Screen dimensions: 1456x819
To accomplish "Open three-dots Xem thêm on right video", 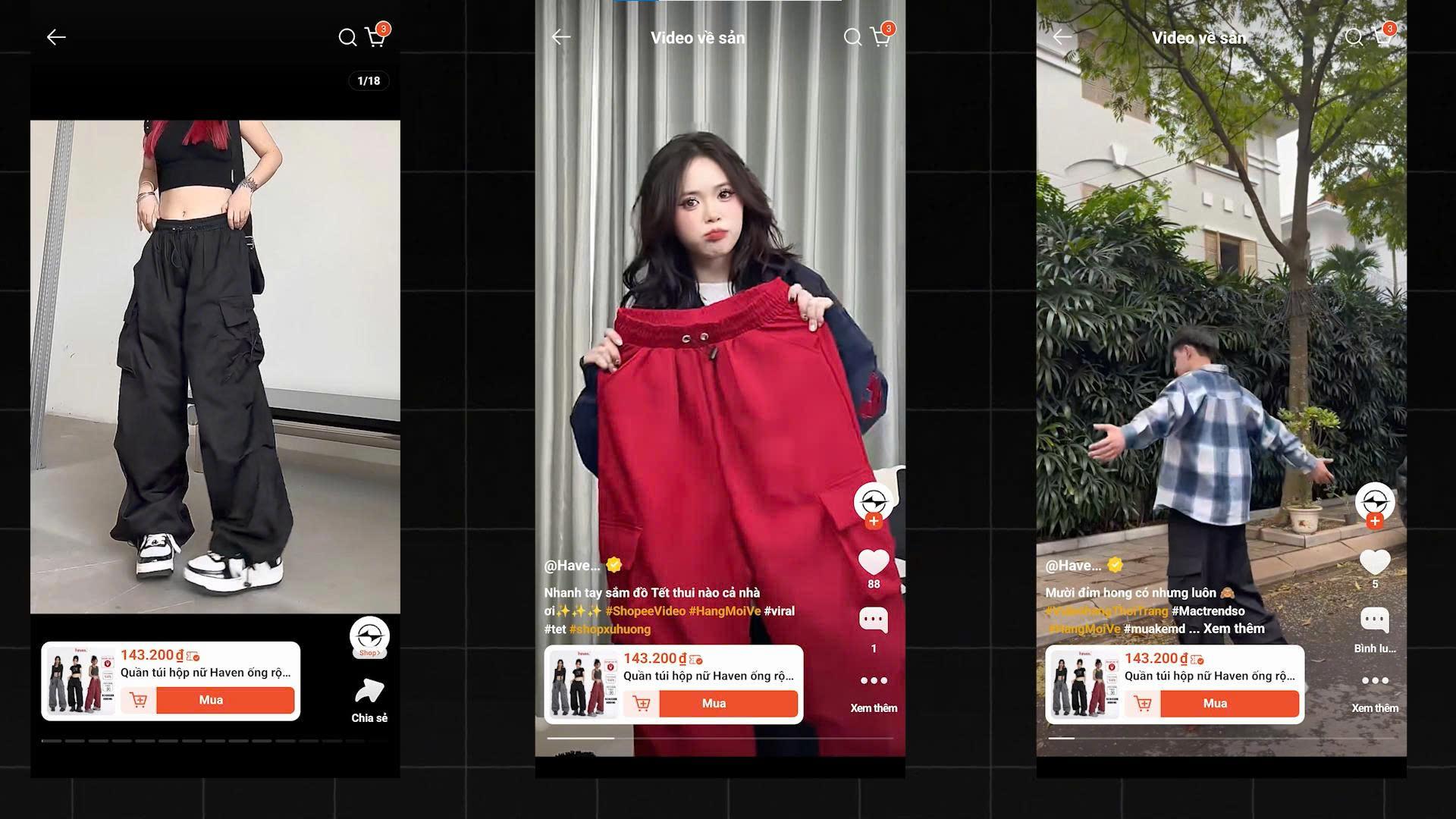I will tap(1374, 681).
